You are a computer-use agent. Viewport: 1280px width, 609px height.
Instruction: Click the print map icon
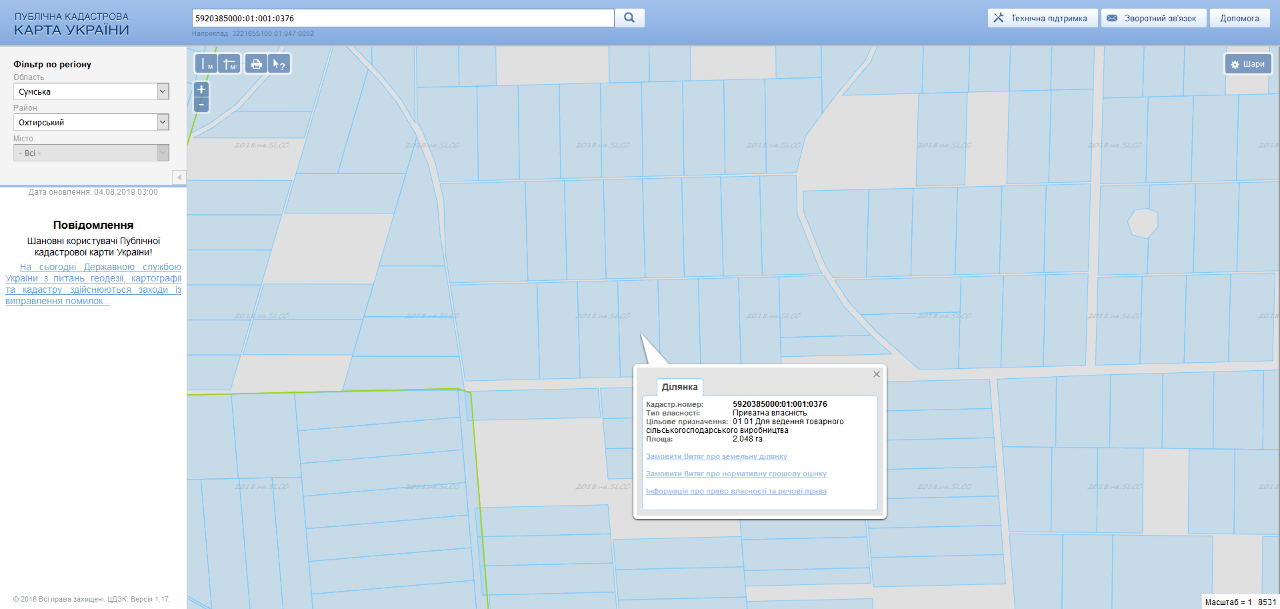pos(256,64)
